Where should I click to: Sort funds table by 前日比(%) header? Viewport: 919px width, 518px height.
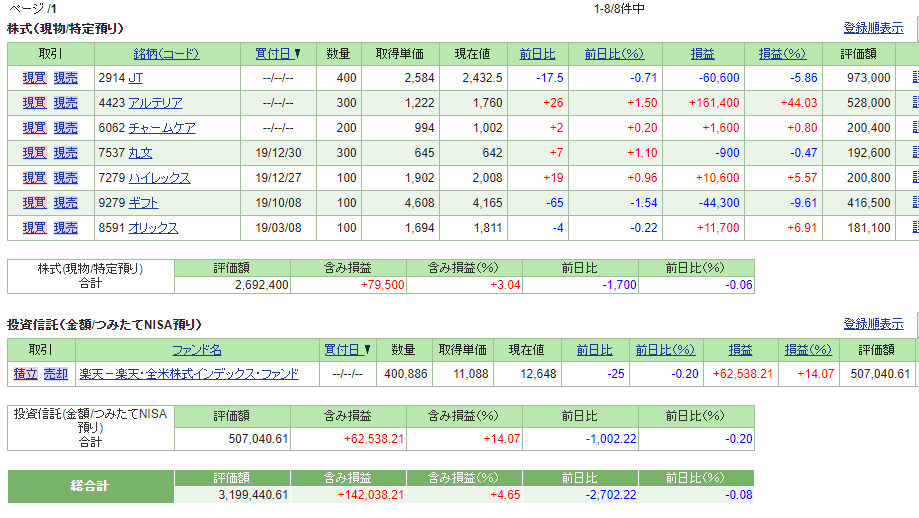(666, 350)
